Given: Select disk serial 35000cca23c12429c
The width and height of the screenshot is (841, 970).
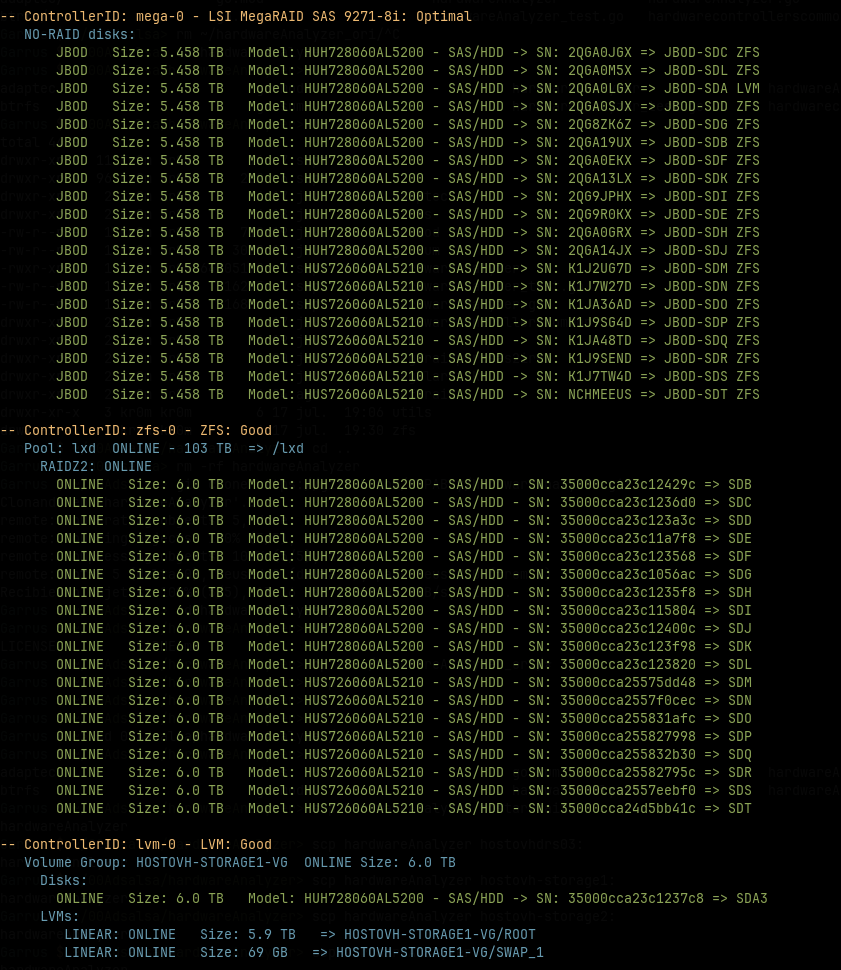Looking at the screenshot, I should 628,485.
